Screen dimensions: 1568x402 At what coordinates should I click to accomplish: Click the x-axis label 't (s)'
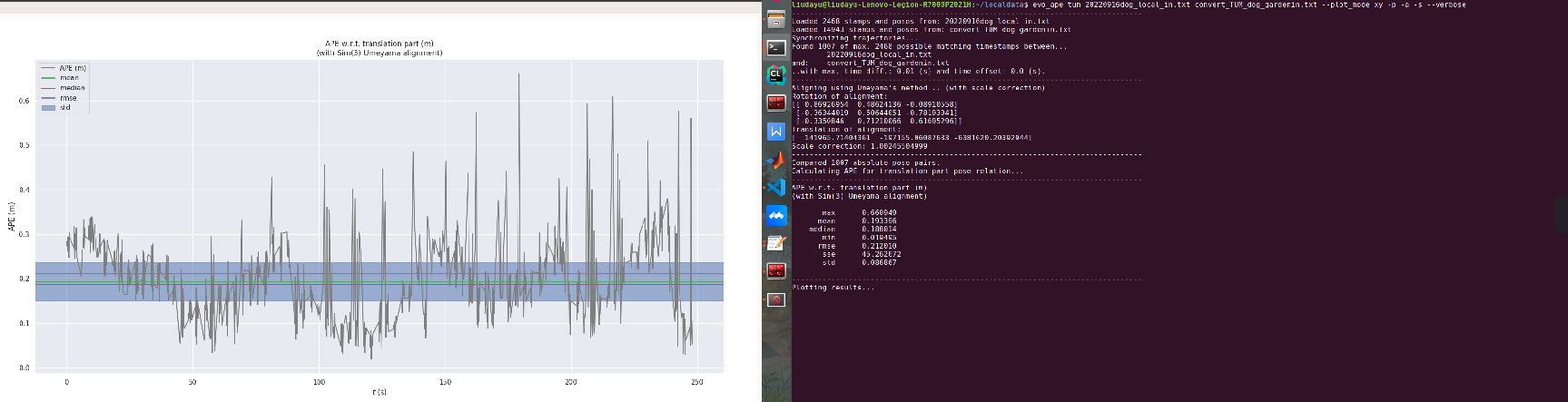[379, 392]
